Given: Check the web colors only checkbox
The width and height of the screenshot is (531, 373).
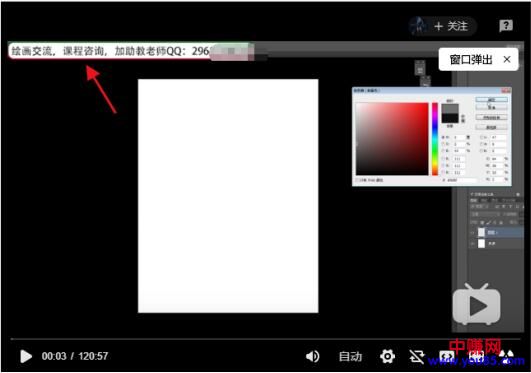Looking at the screenshot, I should [357, 180].
